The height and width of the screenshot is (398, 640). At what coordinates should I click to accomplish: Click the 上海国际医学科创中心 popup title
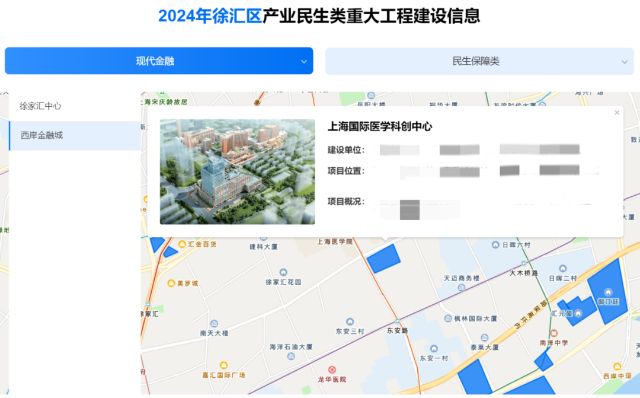380,127
